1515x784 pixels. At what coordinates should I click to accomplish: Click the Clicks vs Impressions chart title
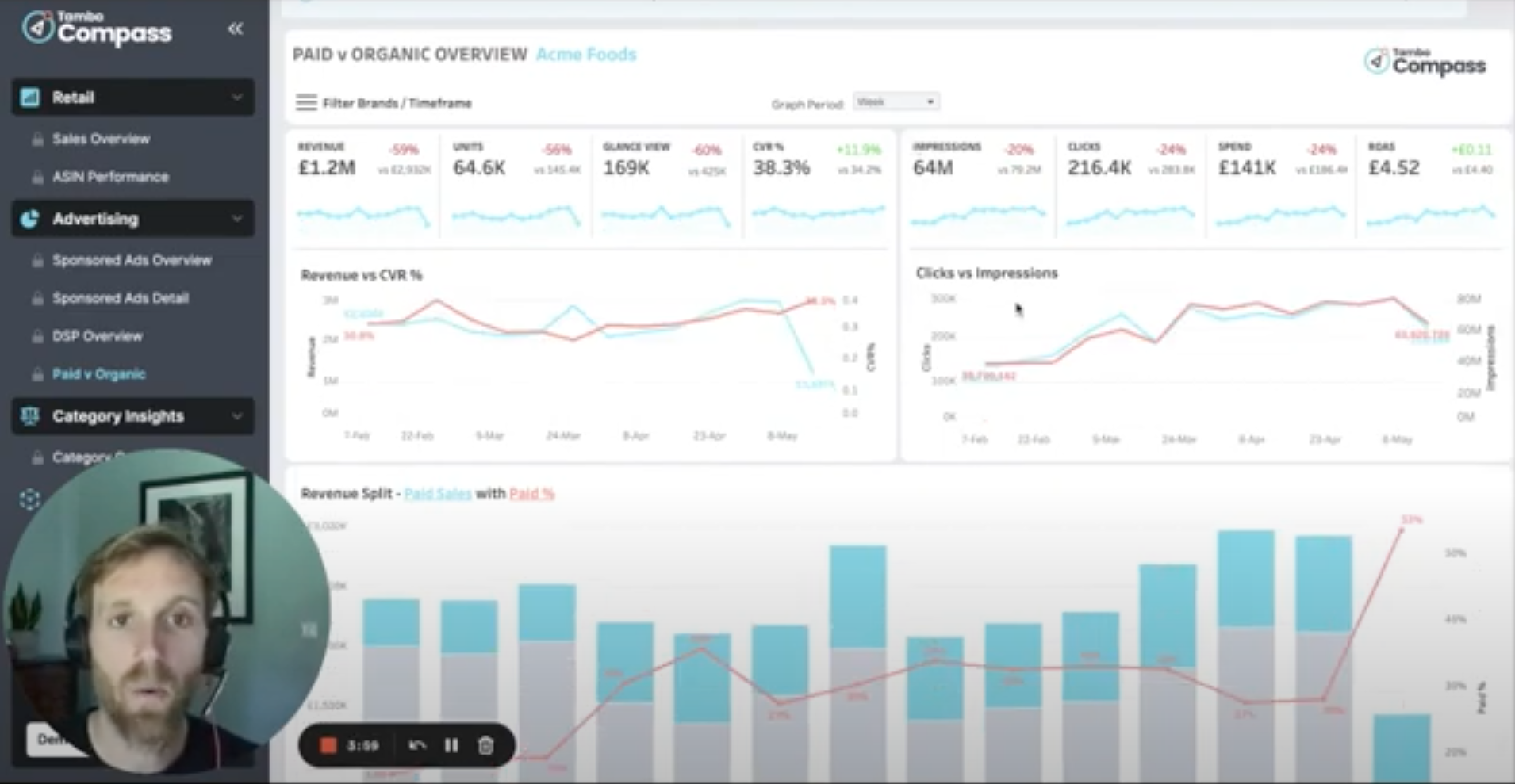[x=987, y=273]
